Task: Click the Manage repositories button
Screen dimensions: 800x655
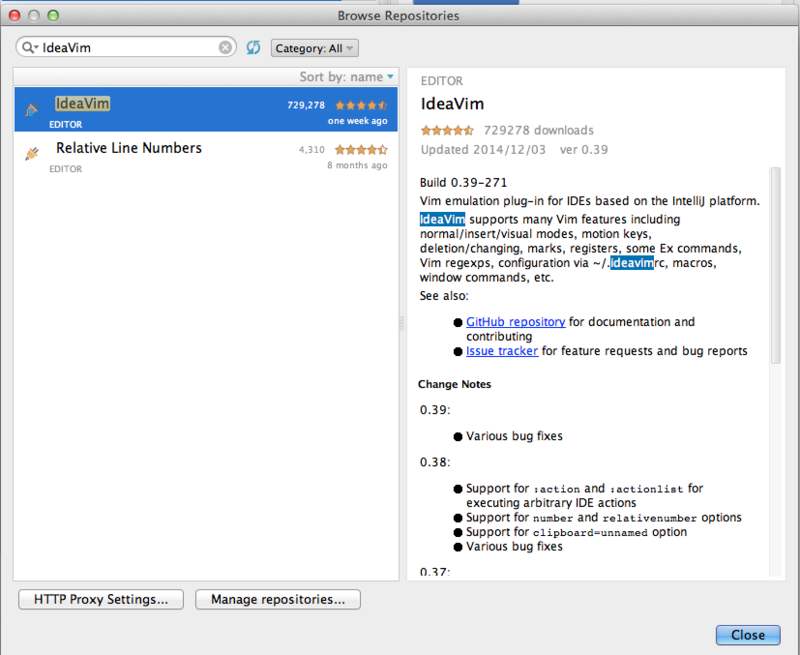Action: pyautogui.click(x=278, y=599)
